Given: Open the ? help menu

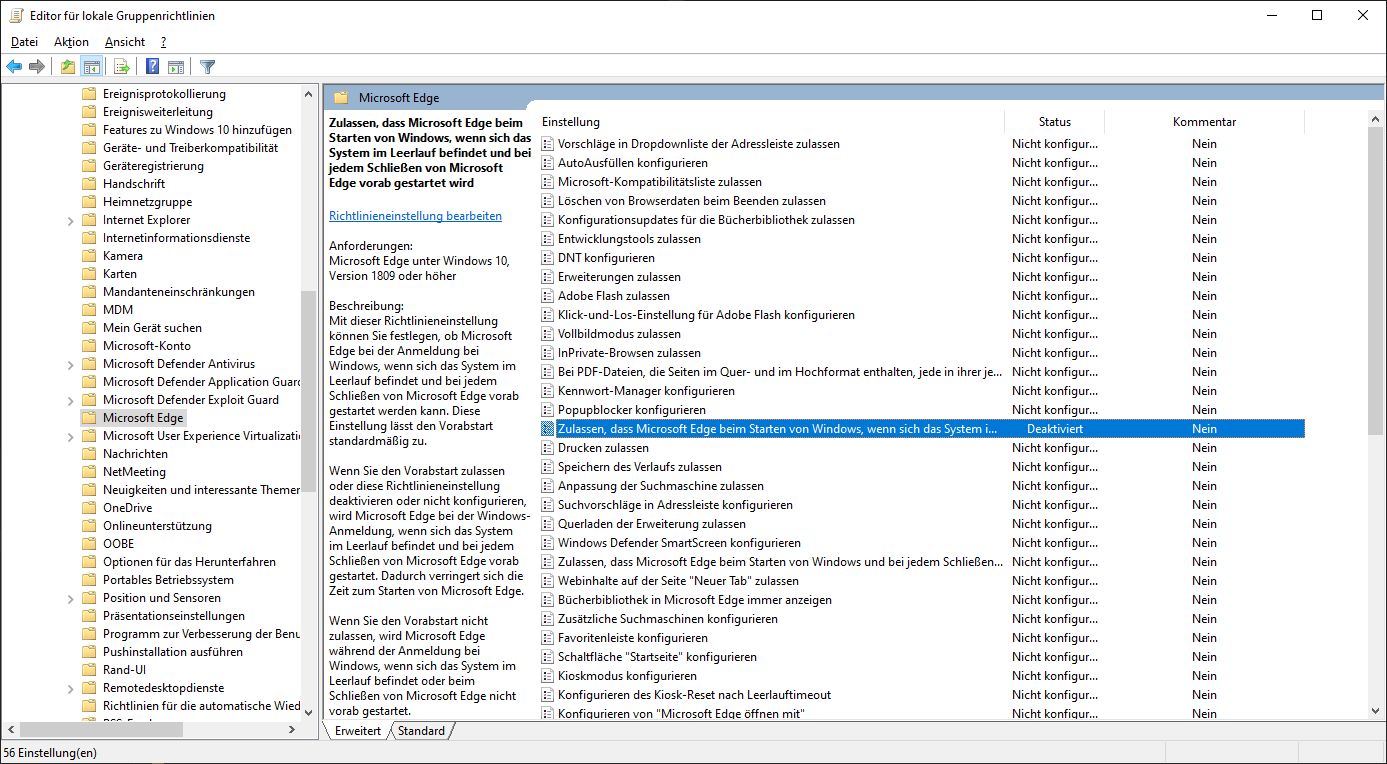Looking at the screenshot, I should pos(163,42).
